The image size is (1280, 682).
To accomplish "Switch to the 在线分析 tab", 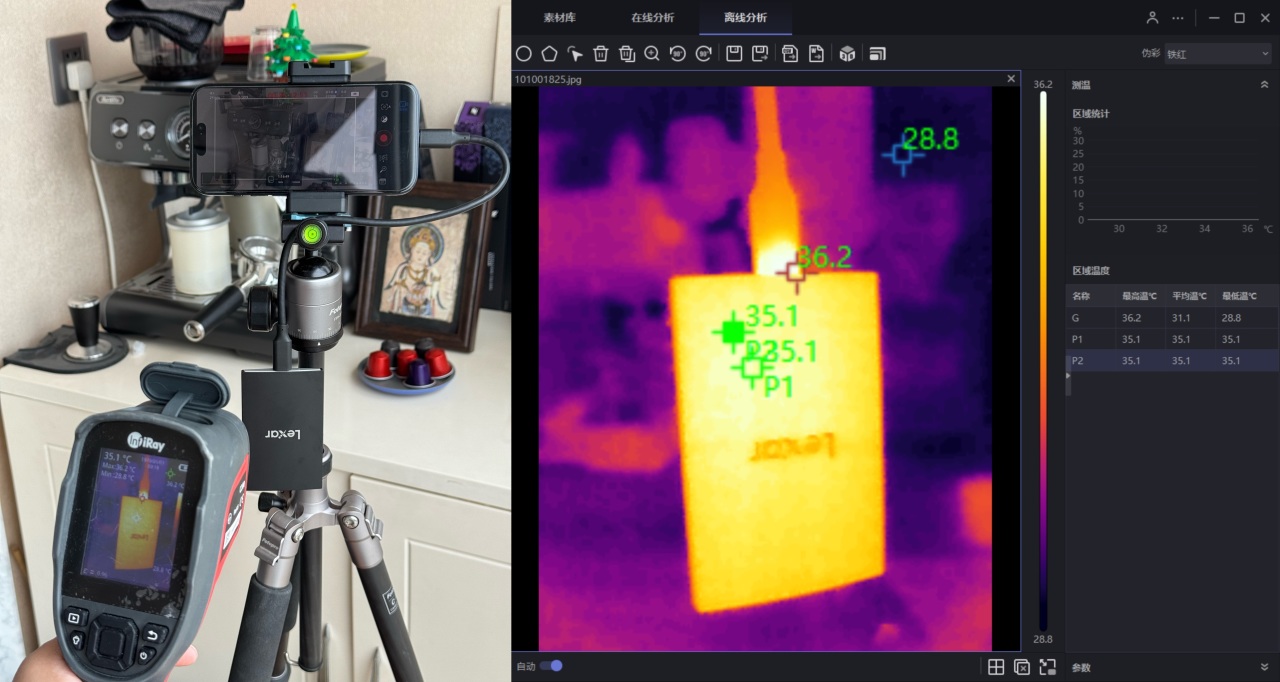I will pos(652,18).
